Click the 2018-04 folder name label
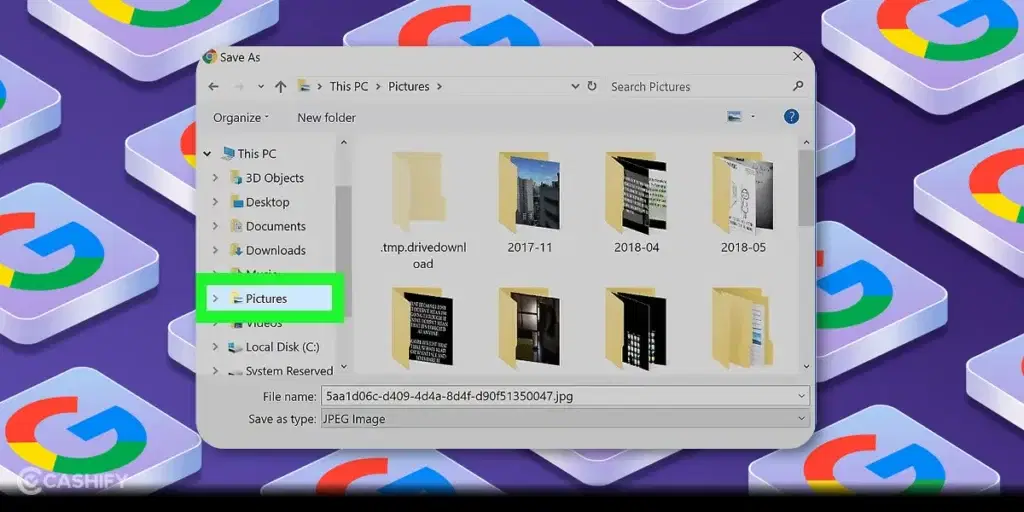This screenshot has height=512, width=1024. point(635,248)
